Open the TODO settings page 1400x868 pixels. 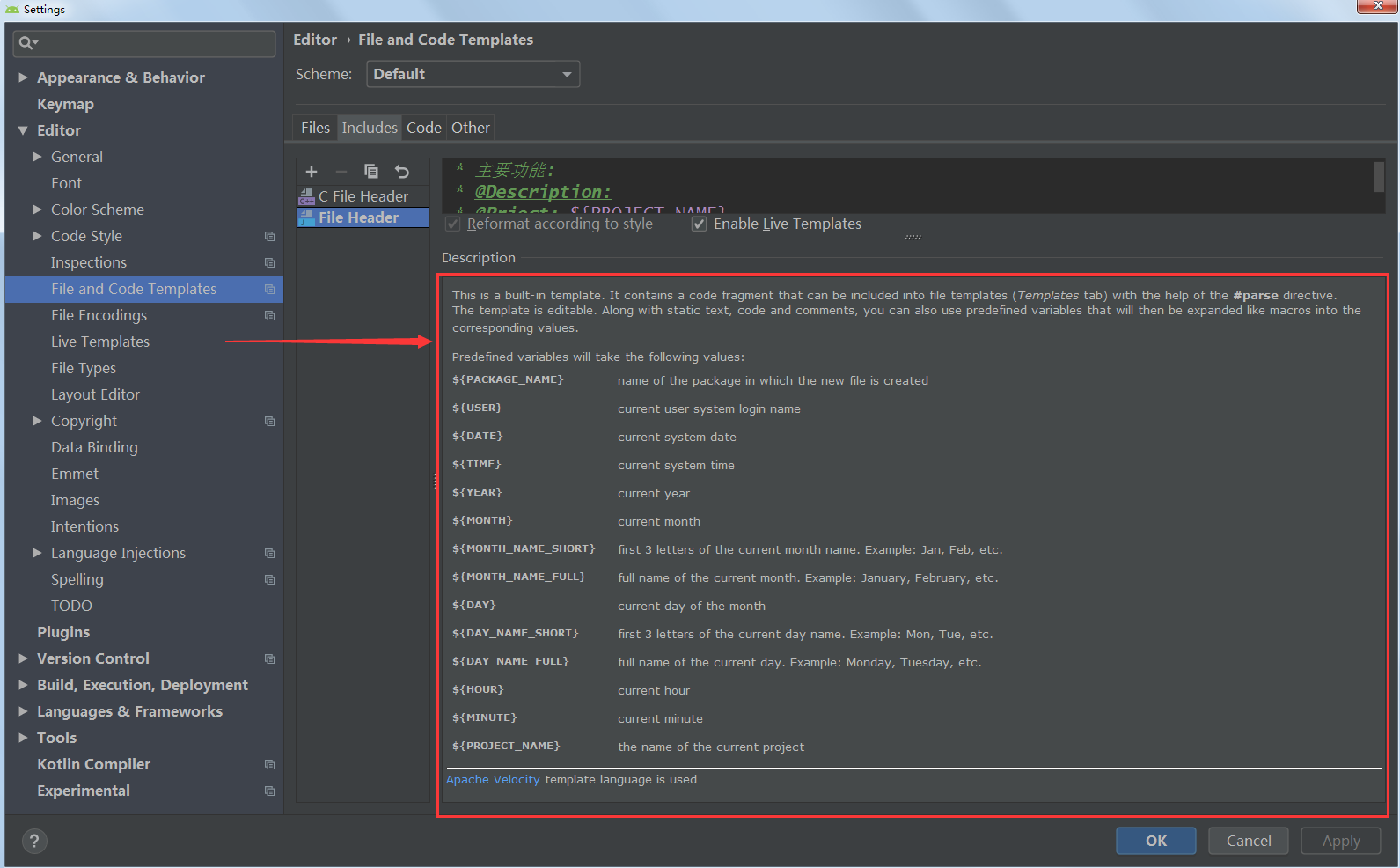[71, 606]
